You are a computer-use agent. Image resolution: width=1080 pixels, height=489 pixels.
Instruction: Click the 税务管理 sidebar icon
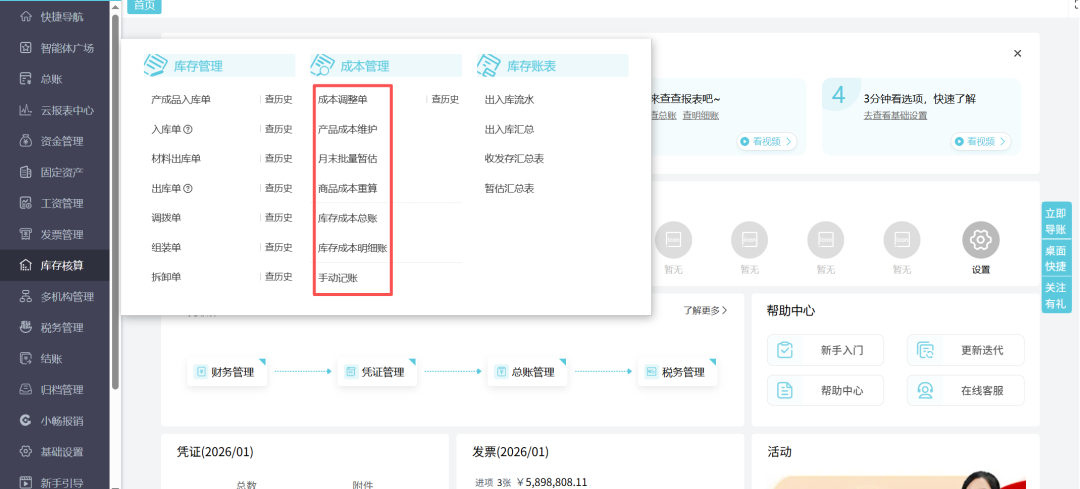tap(25, 328)
